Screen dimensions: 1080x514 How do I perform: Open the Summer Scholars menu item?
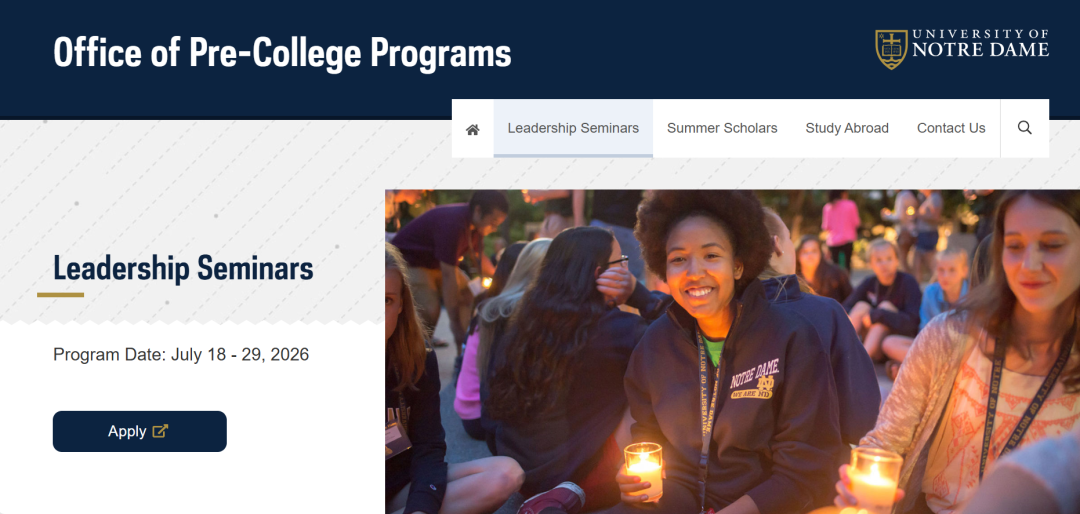(722, 128)
